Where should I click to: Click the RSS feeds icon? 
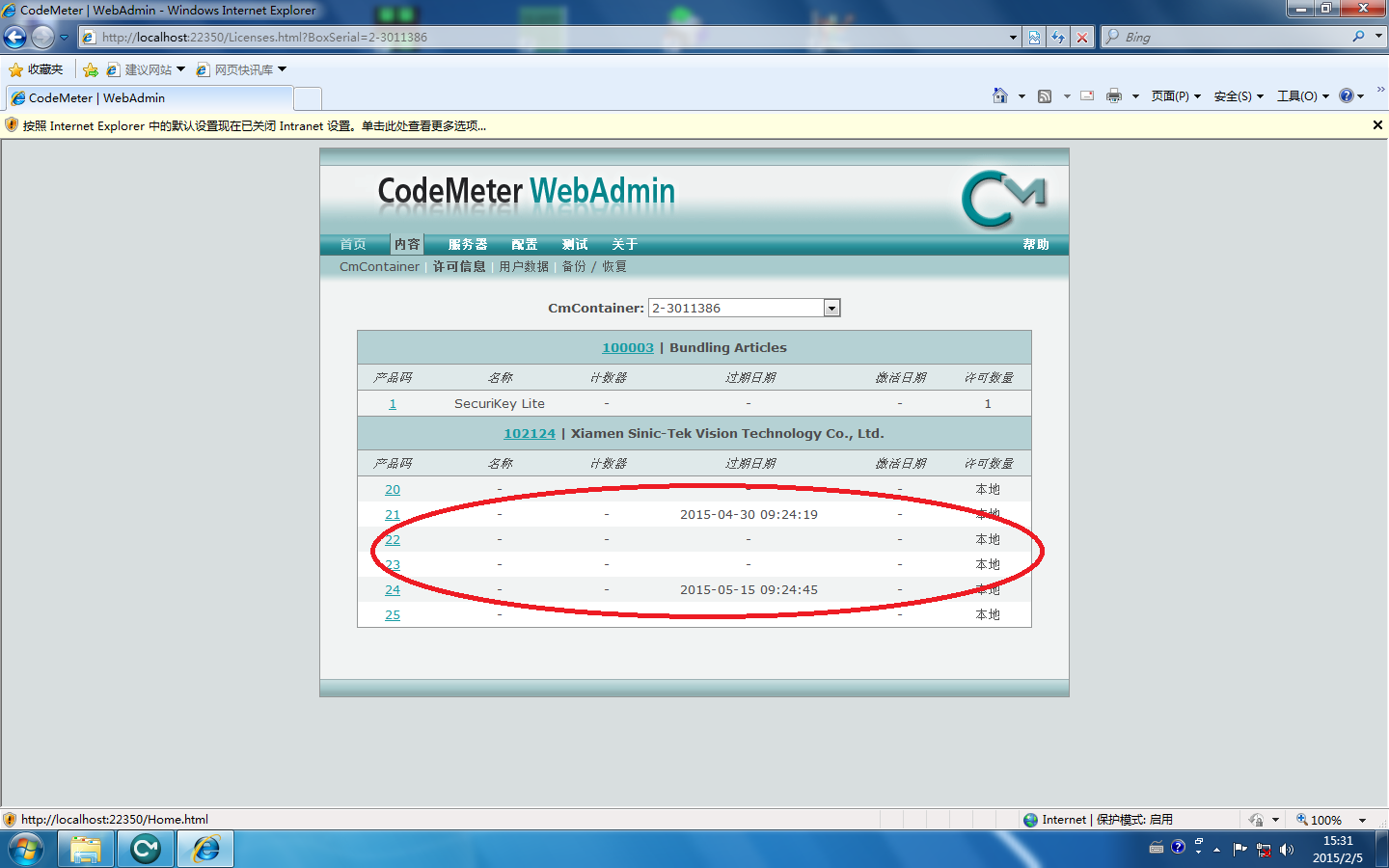[x=1045, y=95]
